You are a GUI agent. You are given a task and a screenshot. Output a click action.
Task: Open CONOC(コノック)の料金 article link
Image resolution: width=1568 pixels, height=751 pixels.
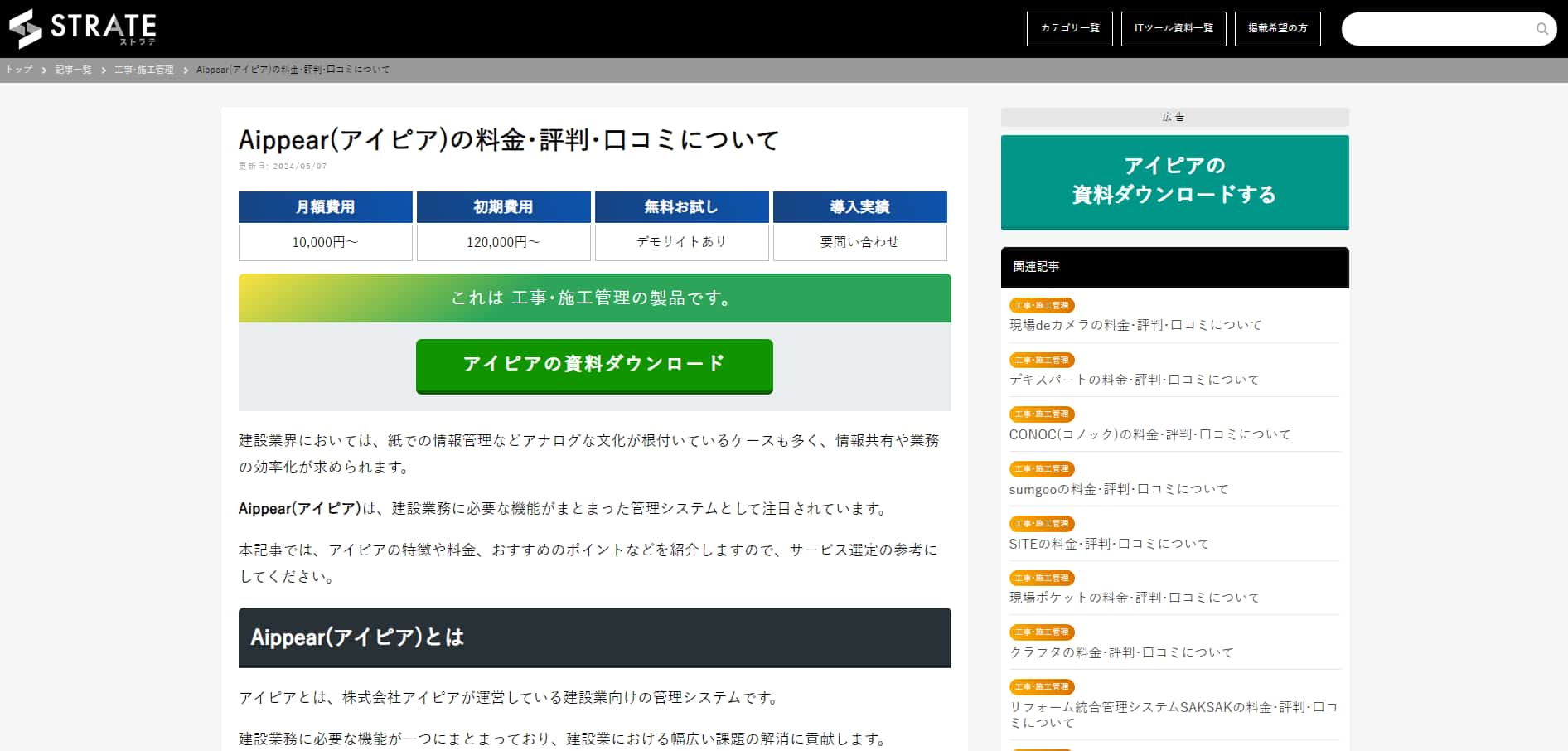click(1149, 434)
